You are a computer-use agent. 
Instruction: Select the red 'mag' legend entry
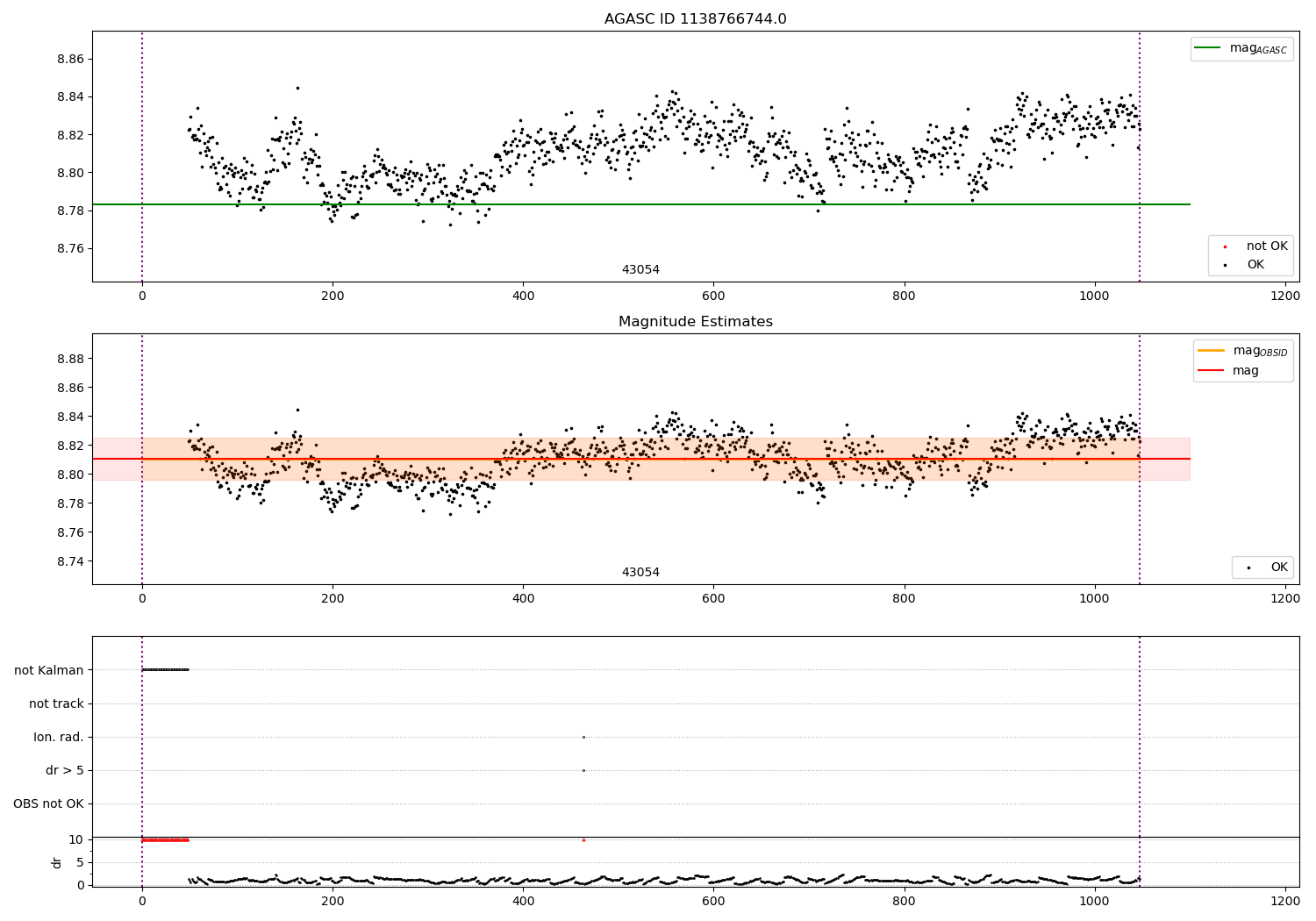coord(1229,371)
